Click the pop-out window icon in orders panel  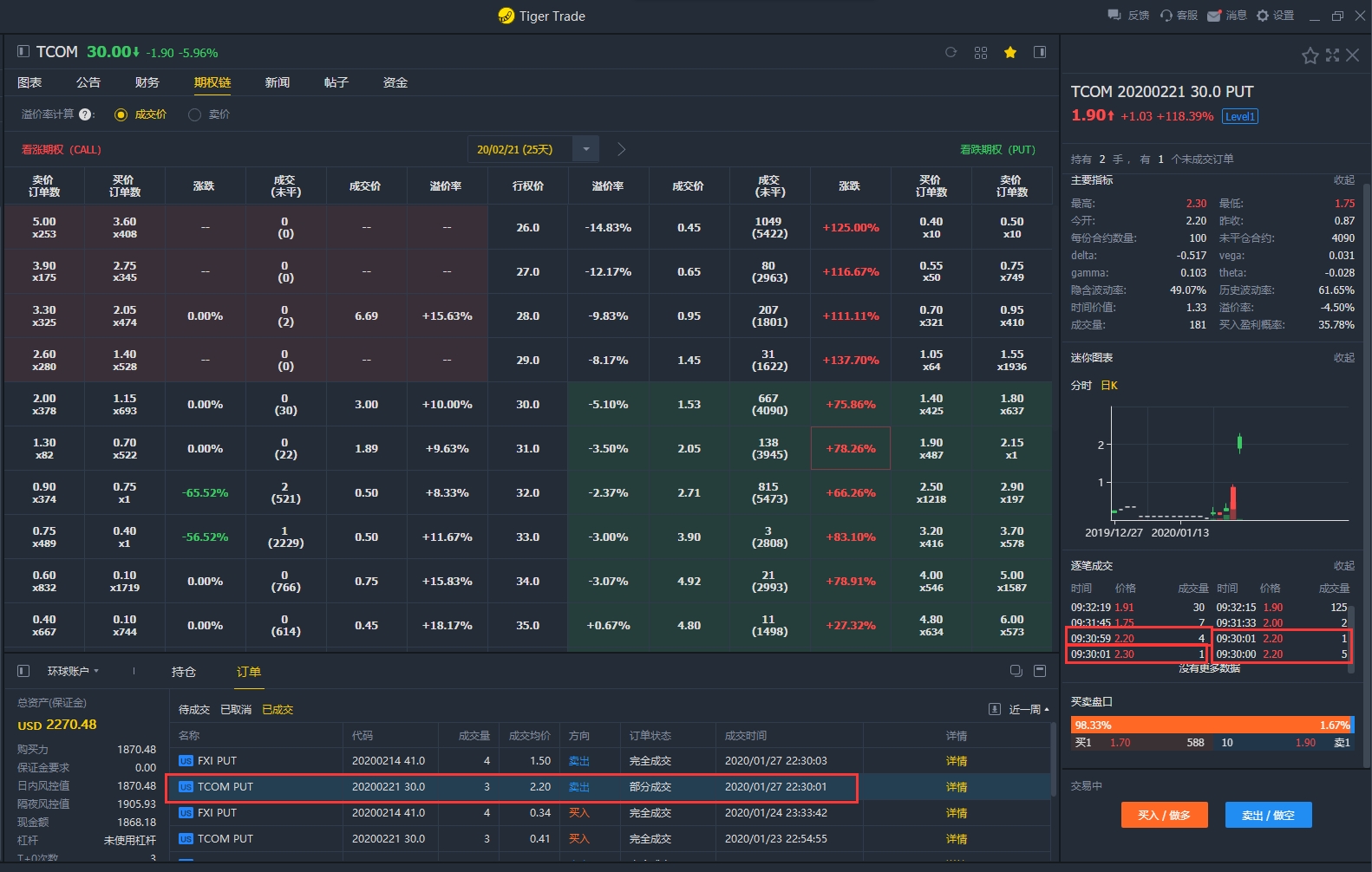click(1016, 671)
